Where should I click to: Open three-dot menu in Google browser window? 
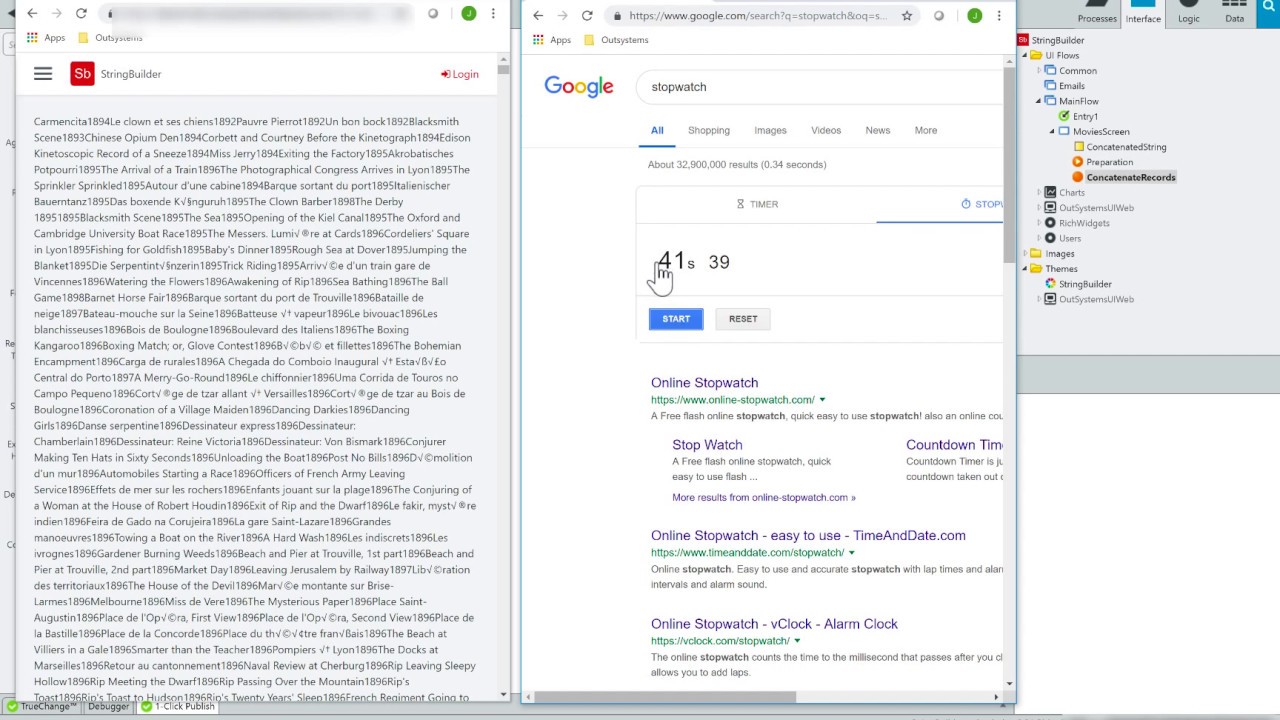pyautogui.click(x=999, y=16)
